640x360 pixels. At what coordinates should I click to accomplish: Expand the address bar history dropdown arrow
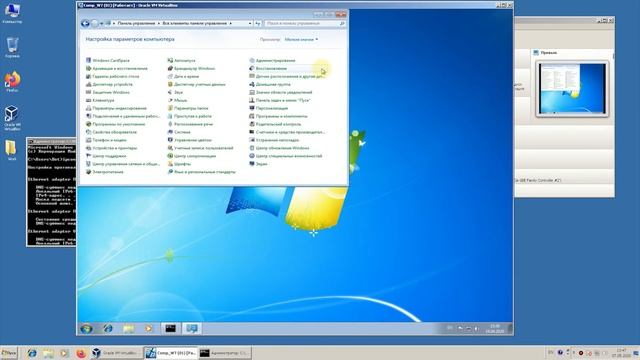pyautogui.click(x=250, y=24)
